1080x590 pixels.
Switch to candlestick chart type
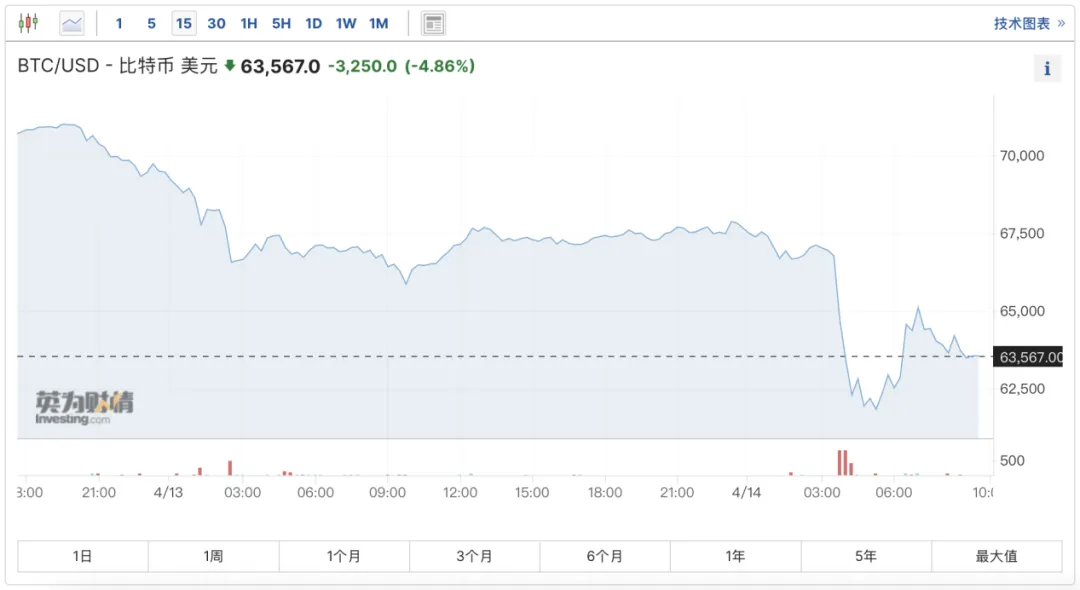pos(28,23)
